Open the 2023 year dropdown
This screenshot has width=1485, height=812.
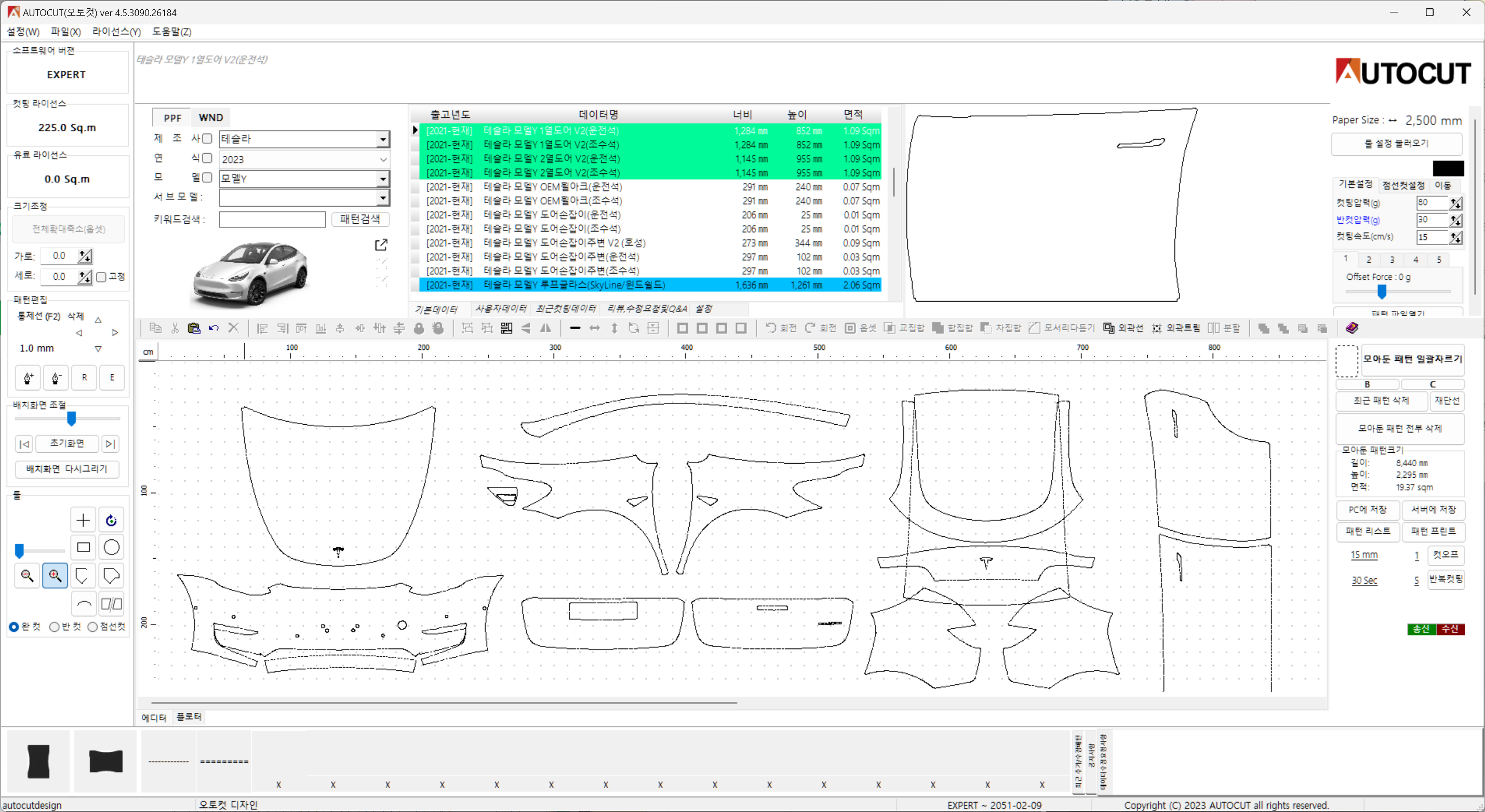click(x=383, y=159)
